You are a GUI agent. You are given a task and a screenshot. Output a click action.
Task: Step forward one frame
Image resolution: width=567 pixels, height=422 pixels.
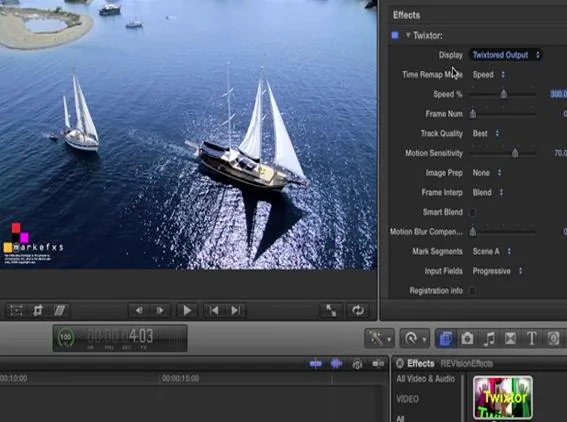pyautogui.click(x=160, y=310)
